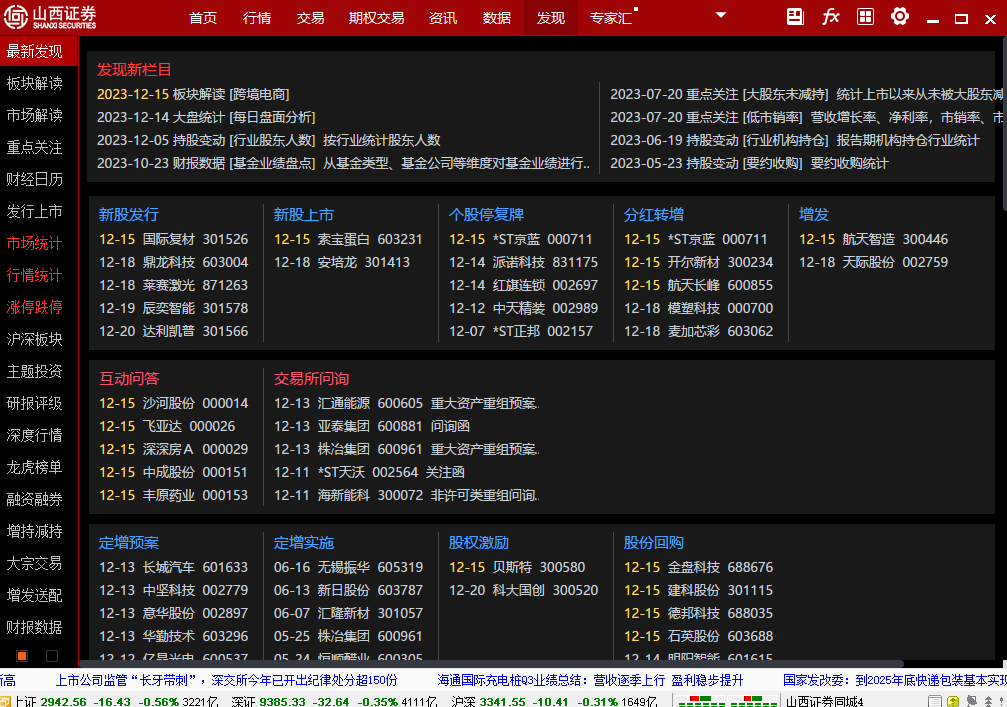
Task: Click the gray network connection status icon
Action: tap(972, 701)
